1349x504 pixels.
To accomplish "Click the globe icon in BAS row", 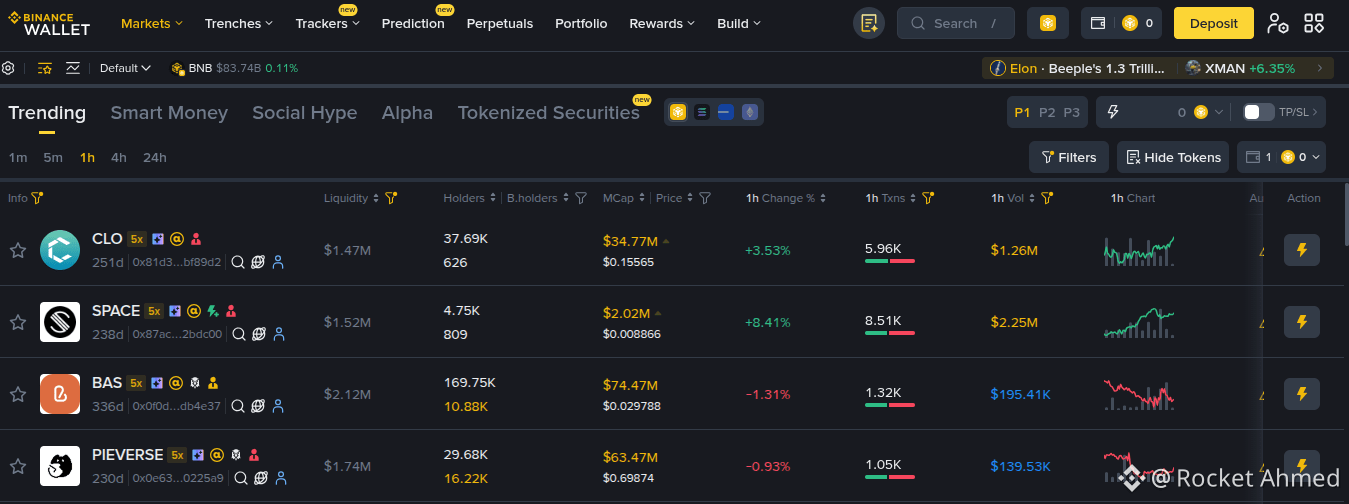I will (258, 406).
